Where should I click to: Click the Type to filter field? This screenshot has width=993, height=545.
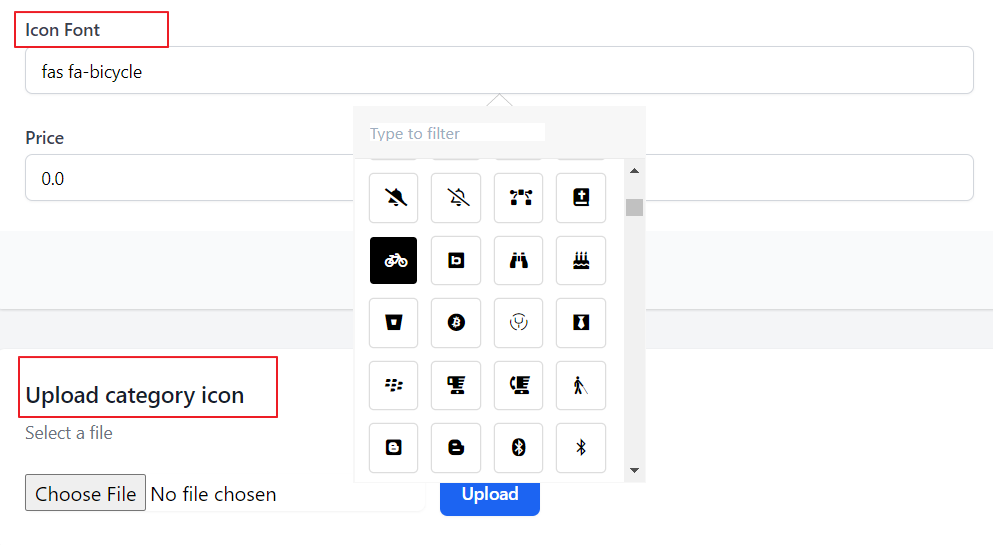[457, 133]
